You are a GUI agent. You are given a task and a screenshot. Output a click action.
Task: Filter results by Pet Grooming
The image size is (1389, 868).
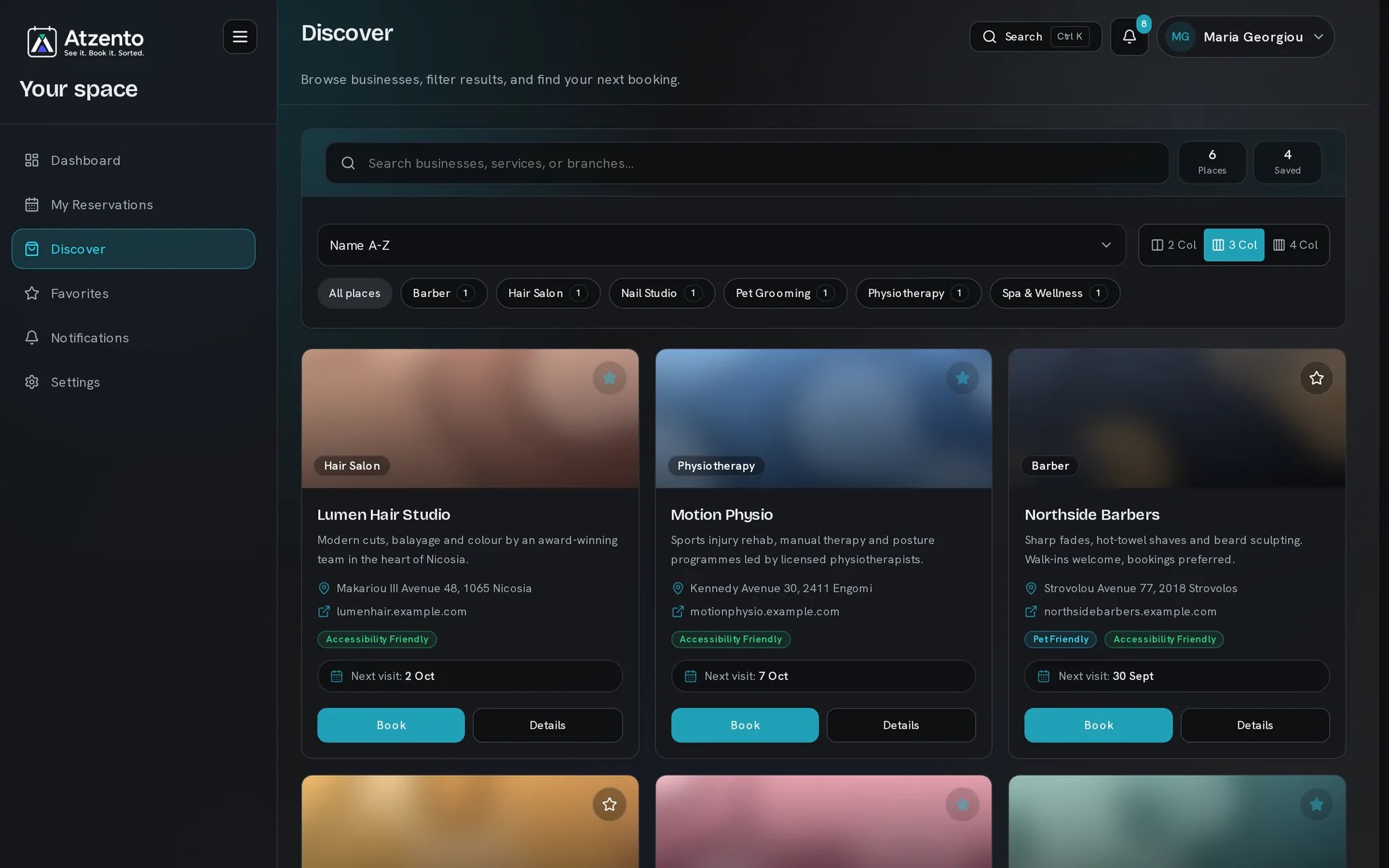[785, 294]
